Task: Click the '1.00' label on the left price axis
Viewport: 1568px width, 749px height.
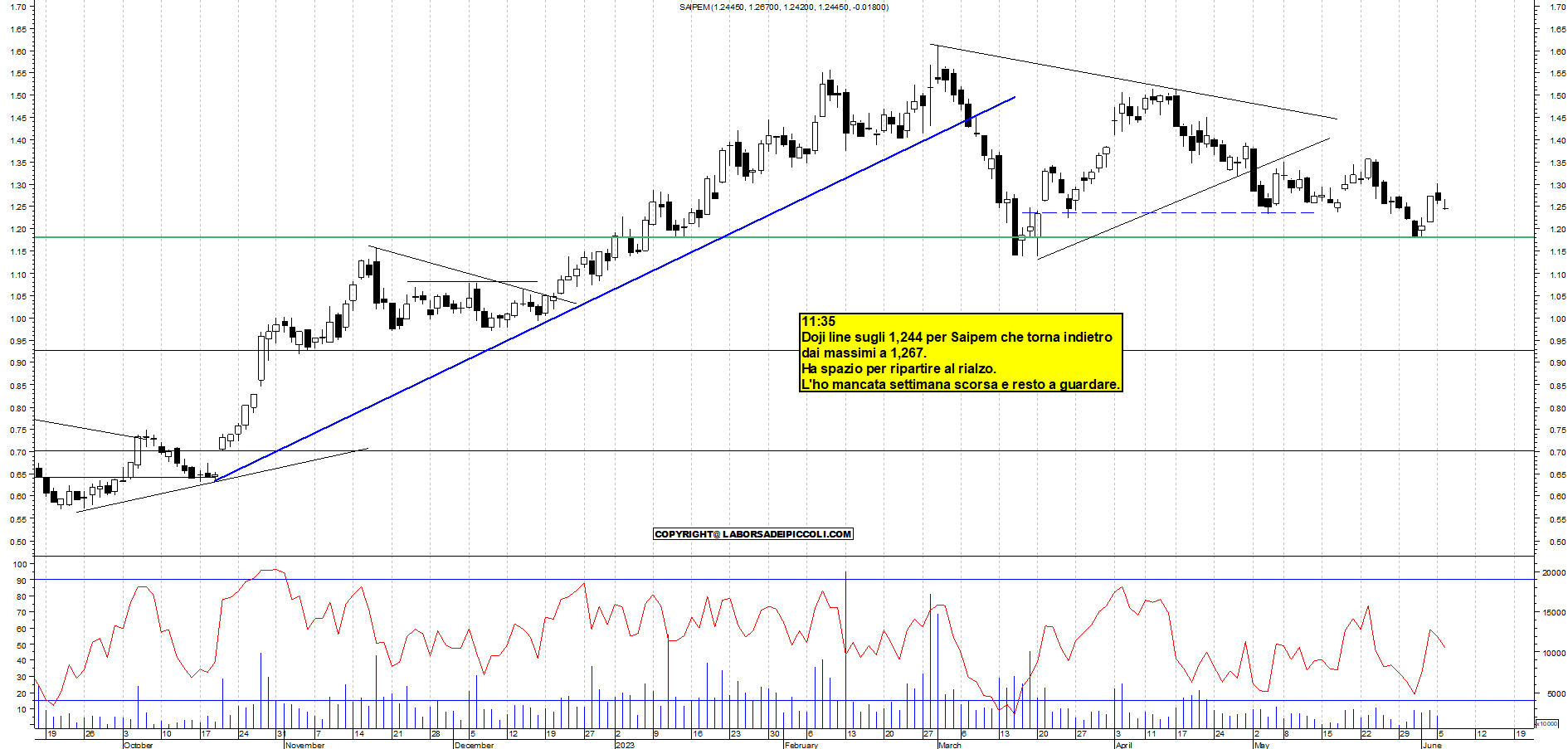Action: click(x=18, y=319)
